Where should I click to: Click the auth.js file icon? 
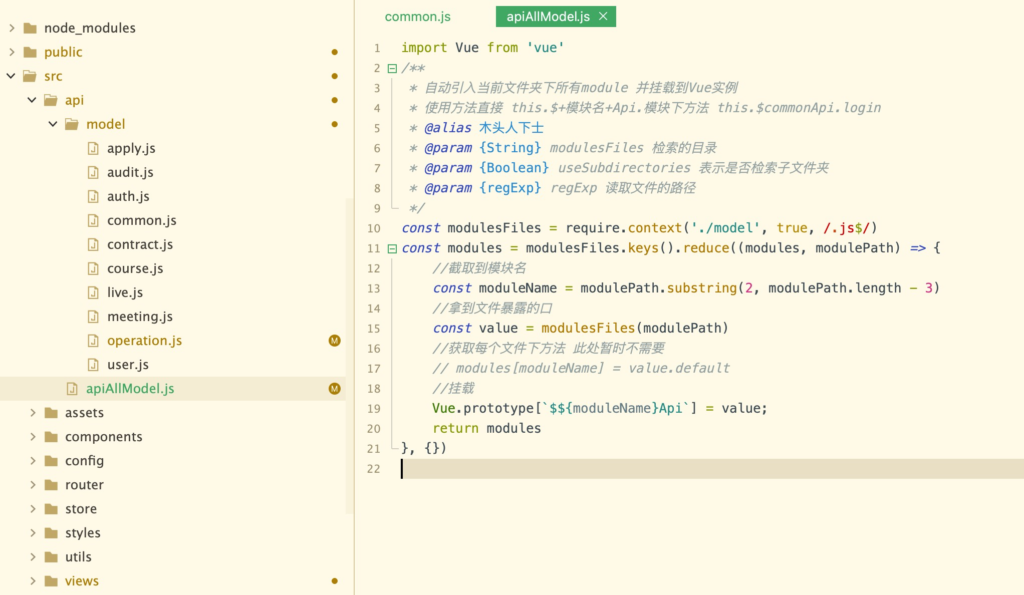click(93, 196)
